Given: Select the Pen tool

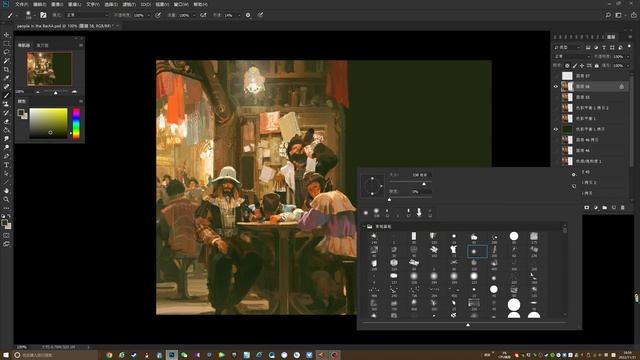Looking at the screenshot, I should point(6,156).
